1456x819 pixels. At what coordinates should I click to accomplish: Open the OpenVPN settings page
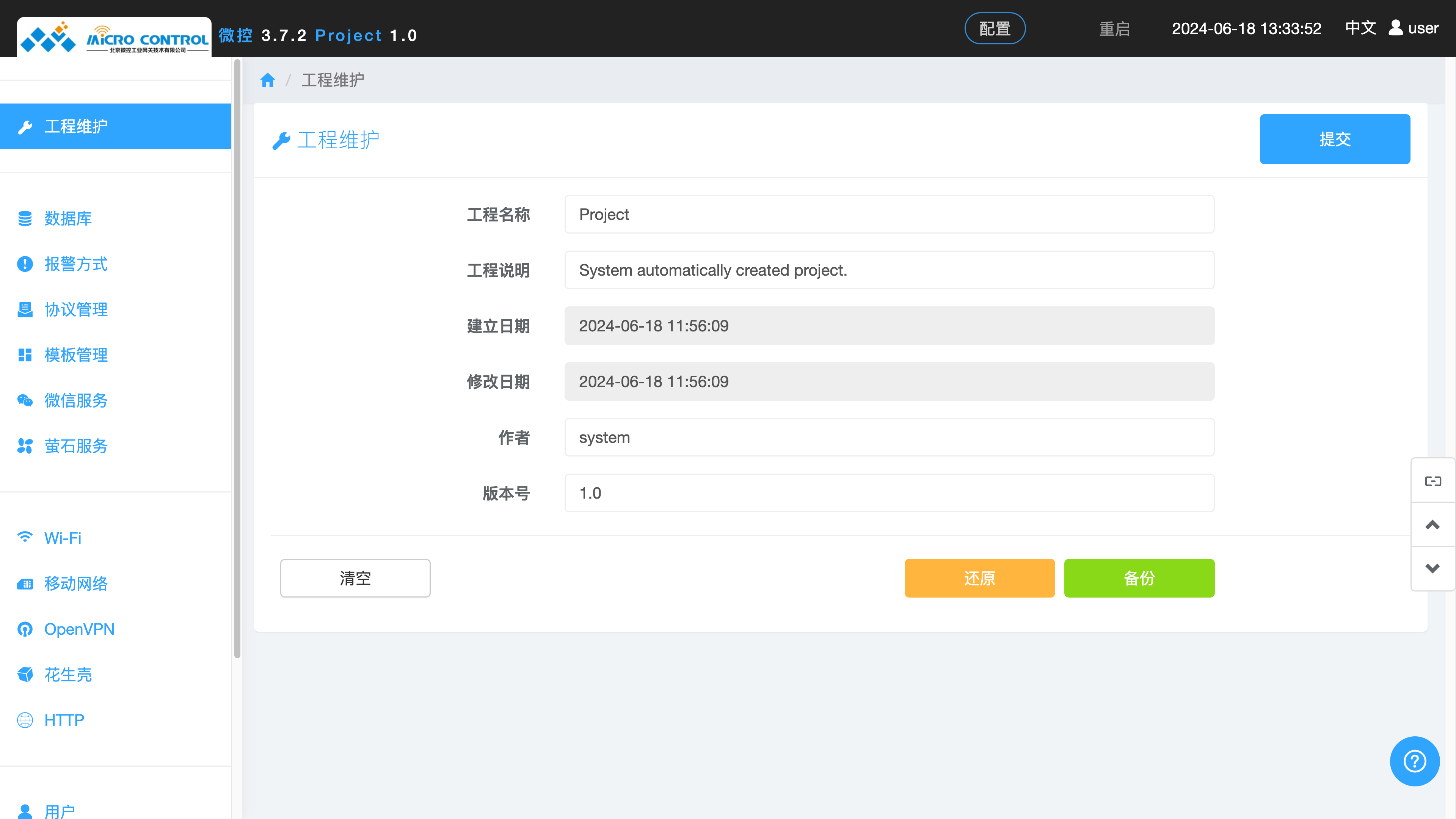click(x=79, y=629)
